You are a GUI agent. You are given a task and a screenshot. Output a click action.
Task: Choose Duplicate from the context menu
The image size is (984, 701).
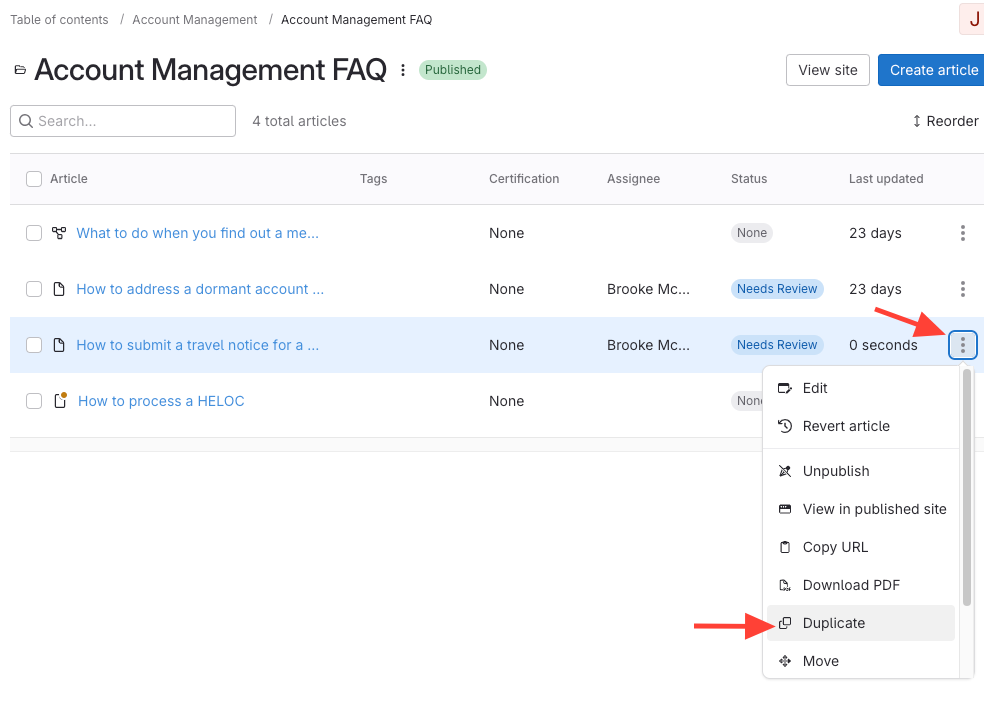pyautogui.click(x=834, y=623)
